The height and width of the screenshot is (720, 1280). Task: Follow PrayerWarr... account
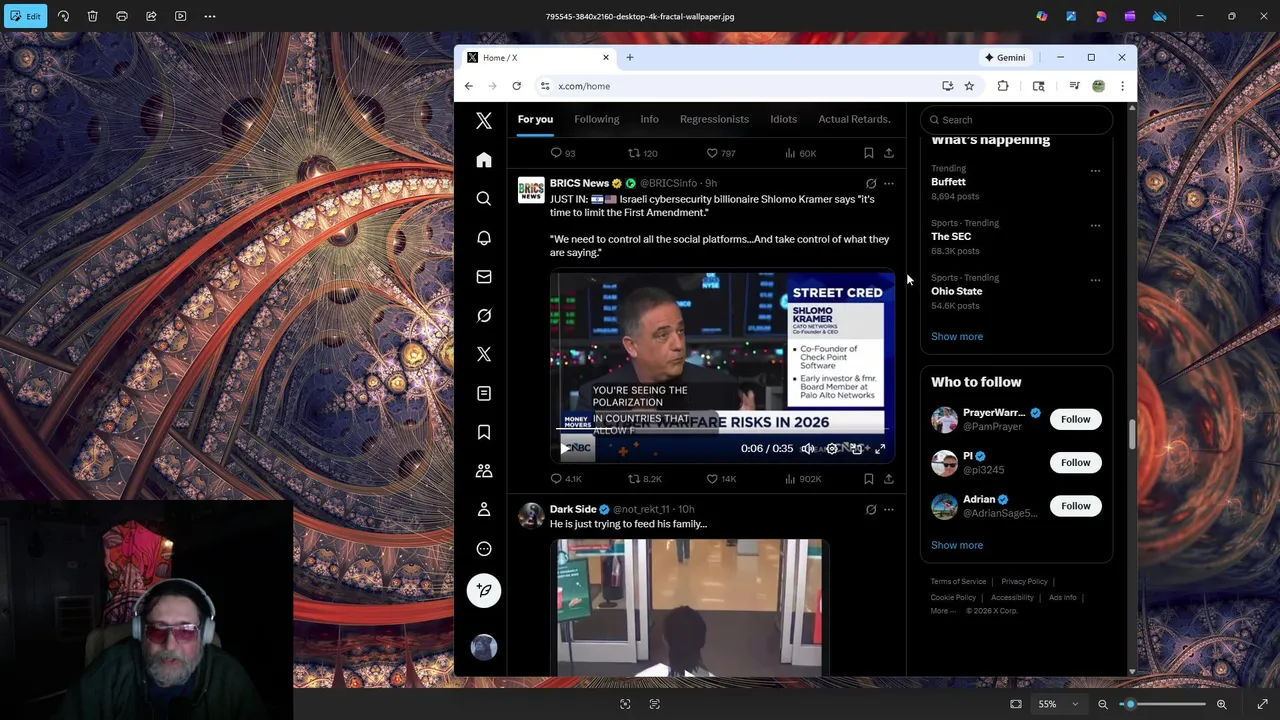coord(1076,420)
